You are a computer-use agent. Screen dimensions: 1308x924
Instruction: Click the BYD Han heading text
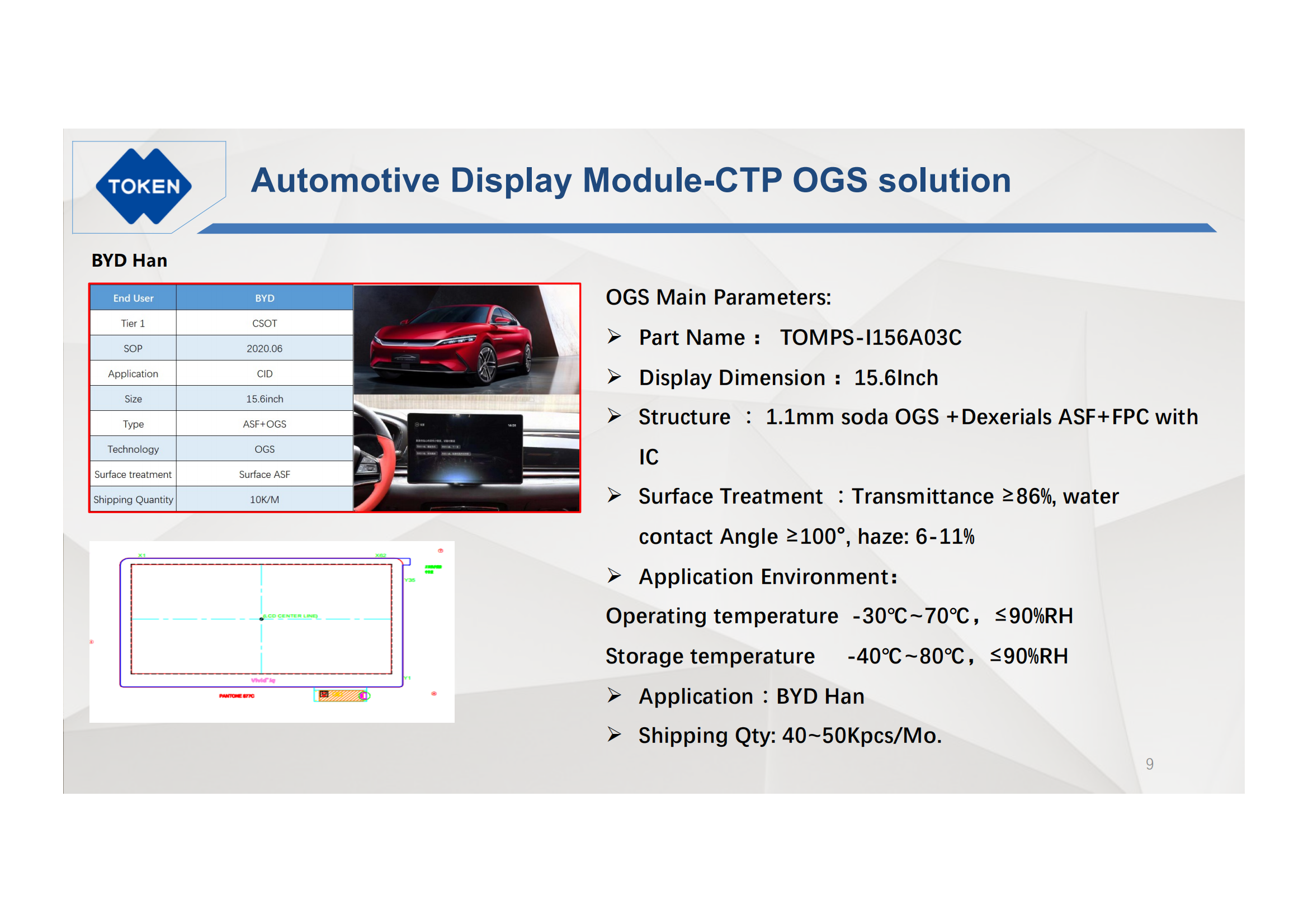129,260
